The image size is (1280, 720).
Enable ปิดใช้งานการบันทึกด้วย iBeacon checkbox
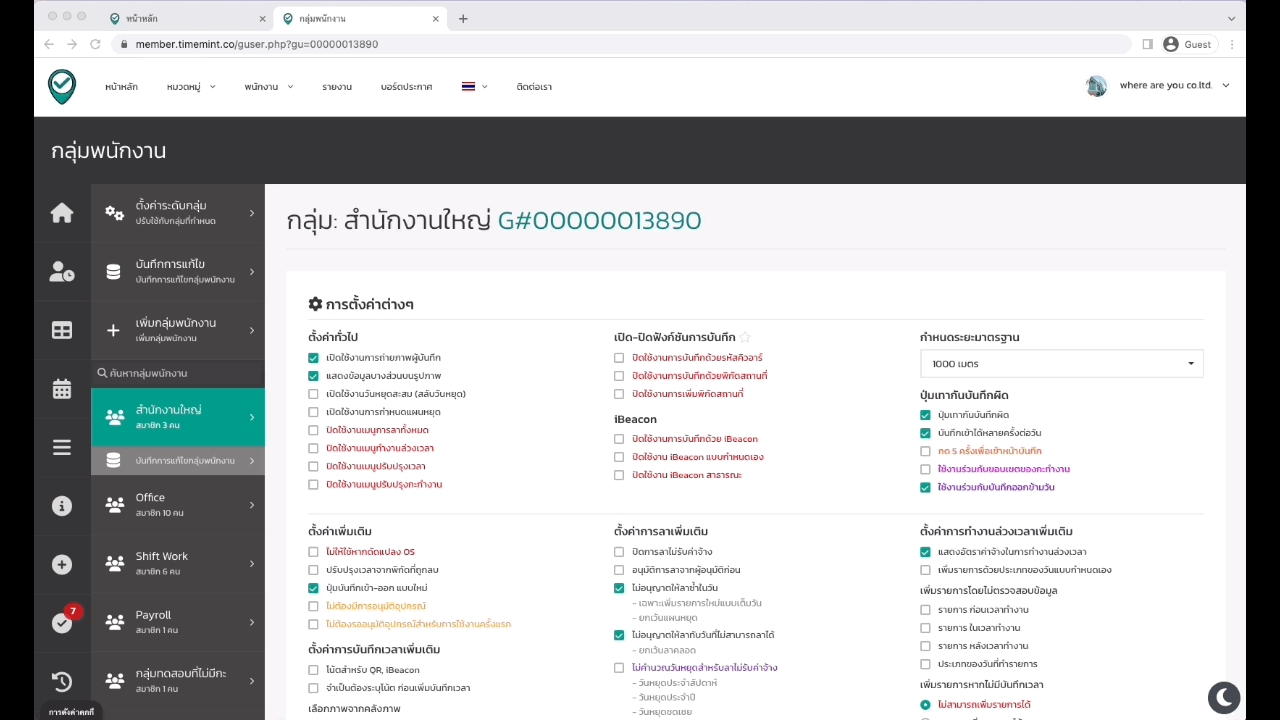[620, 439]
